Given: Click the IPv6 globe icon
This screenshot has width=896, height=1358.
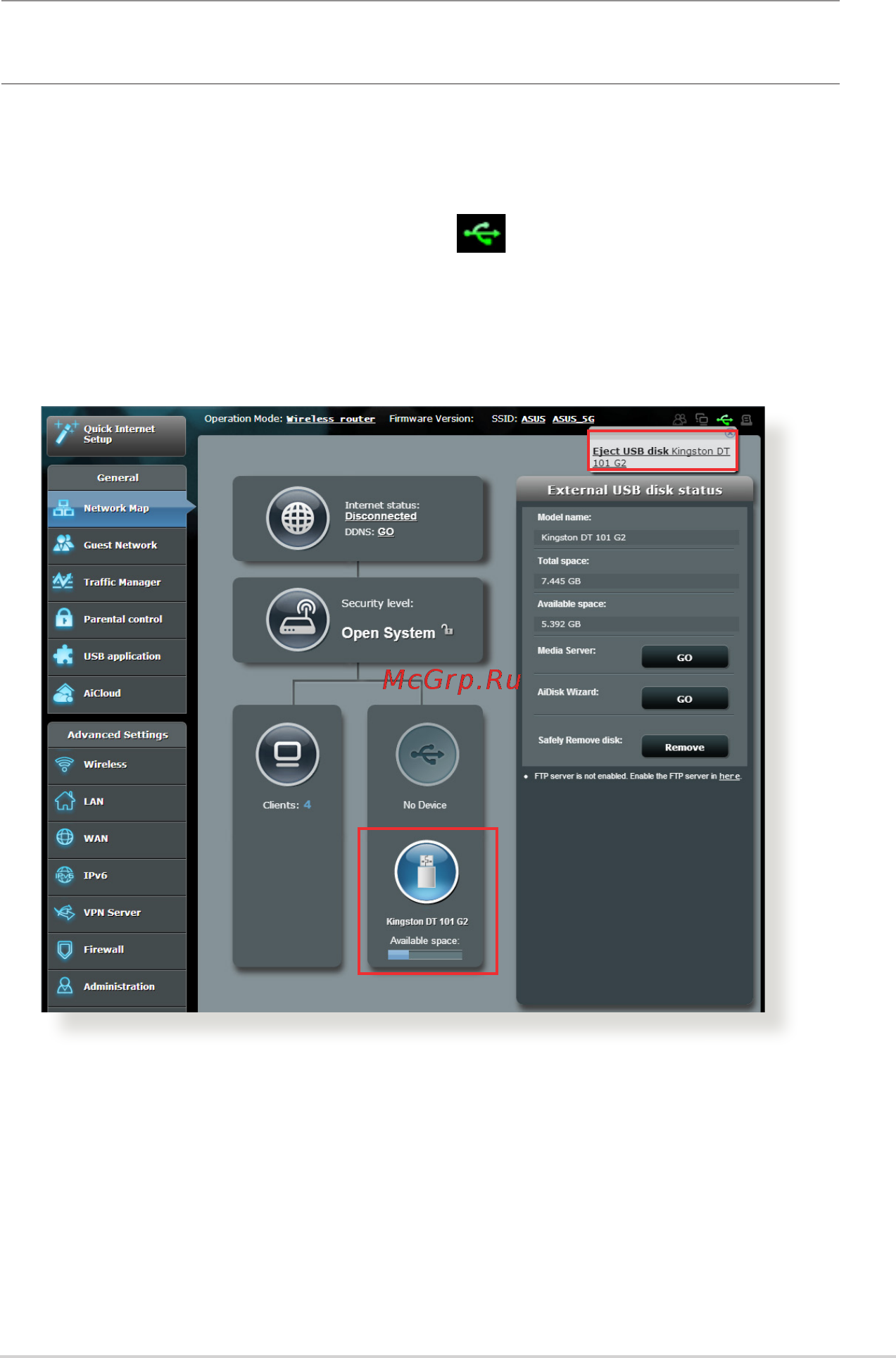Looking at the screenshot, I should coord(65,875).
